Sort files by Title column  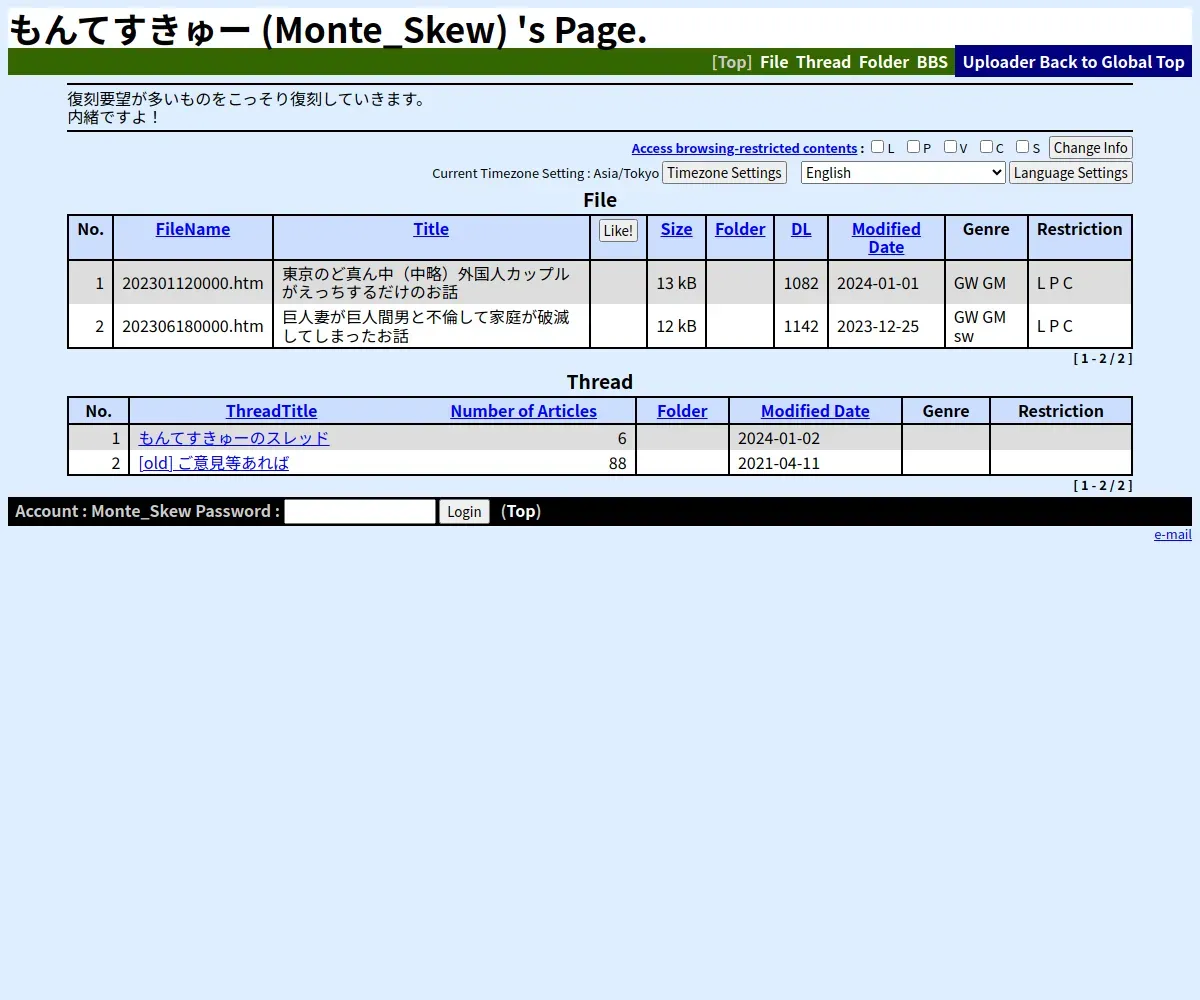click(x=431, y=229)
